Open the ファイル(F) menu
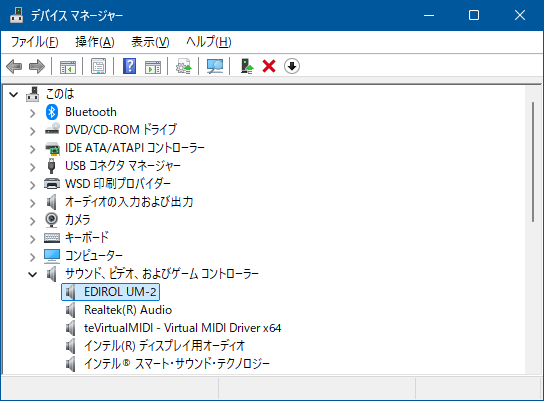 tap(34, 42)
